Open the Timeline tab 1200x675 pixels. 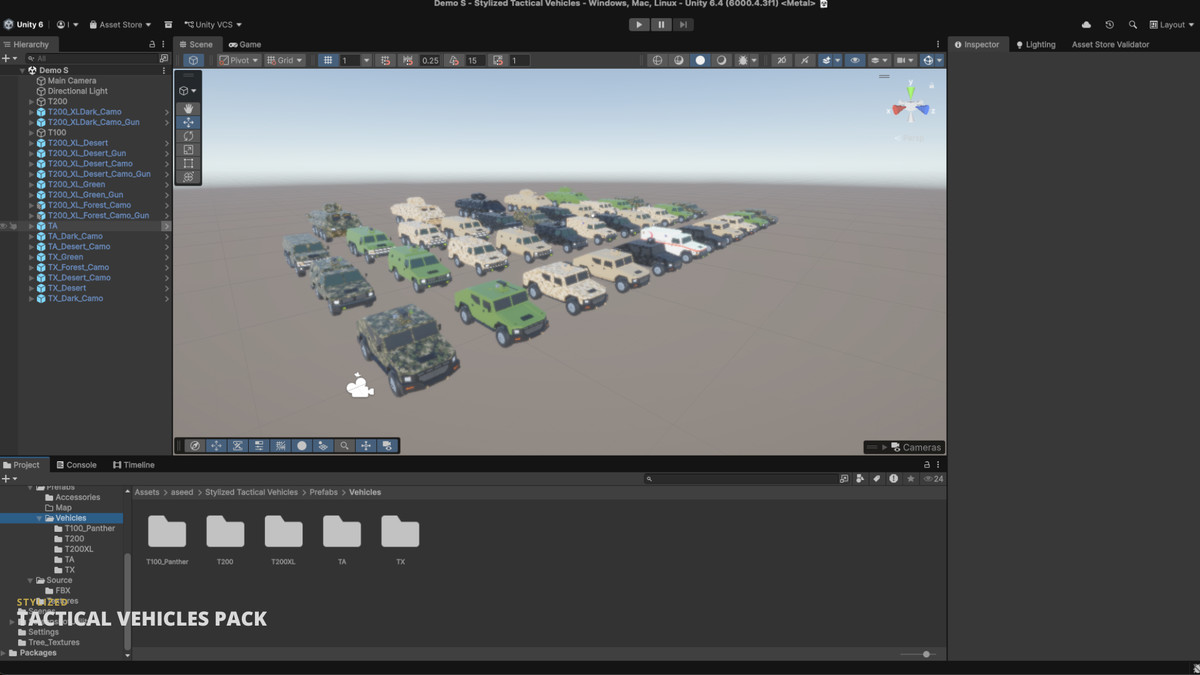[x=134, y=465]
